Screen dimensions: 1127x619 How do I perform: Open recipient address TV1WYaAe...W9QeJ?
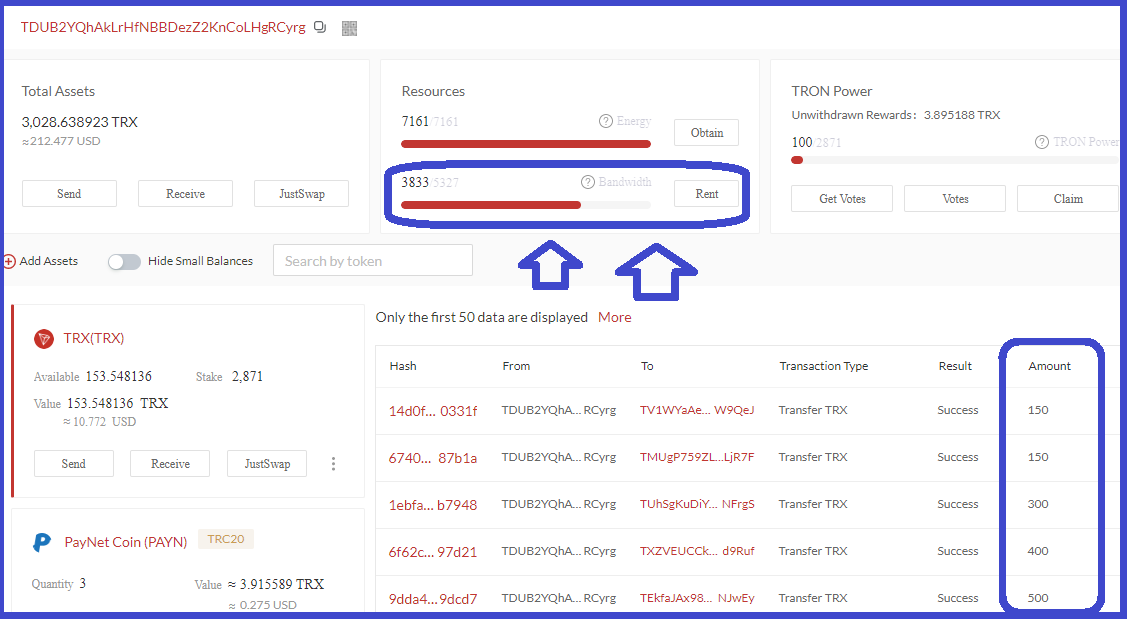click(697, 410)
